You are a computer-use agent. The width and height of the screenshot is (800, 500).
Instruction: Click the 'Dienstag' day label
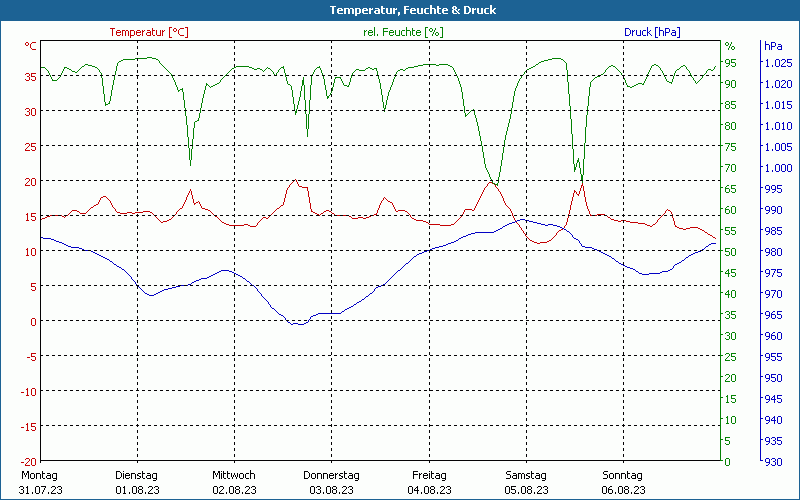136,475
